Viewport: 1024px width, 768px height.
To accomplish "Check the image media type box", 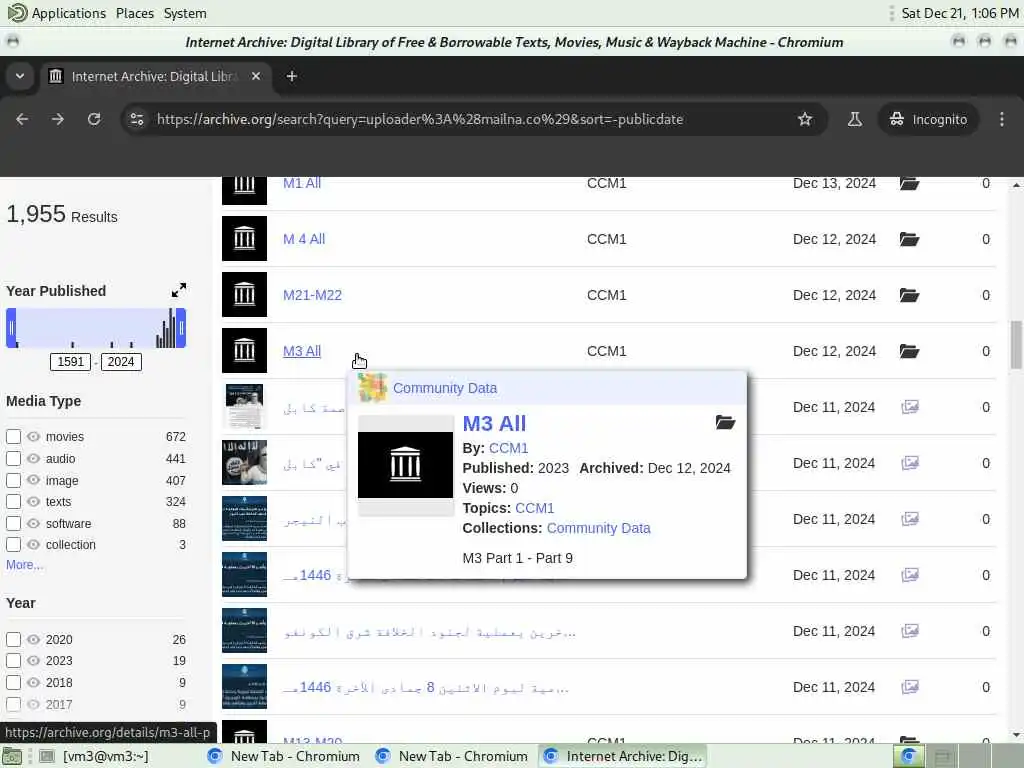I will (x=13, y=480).
